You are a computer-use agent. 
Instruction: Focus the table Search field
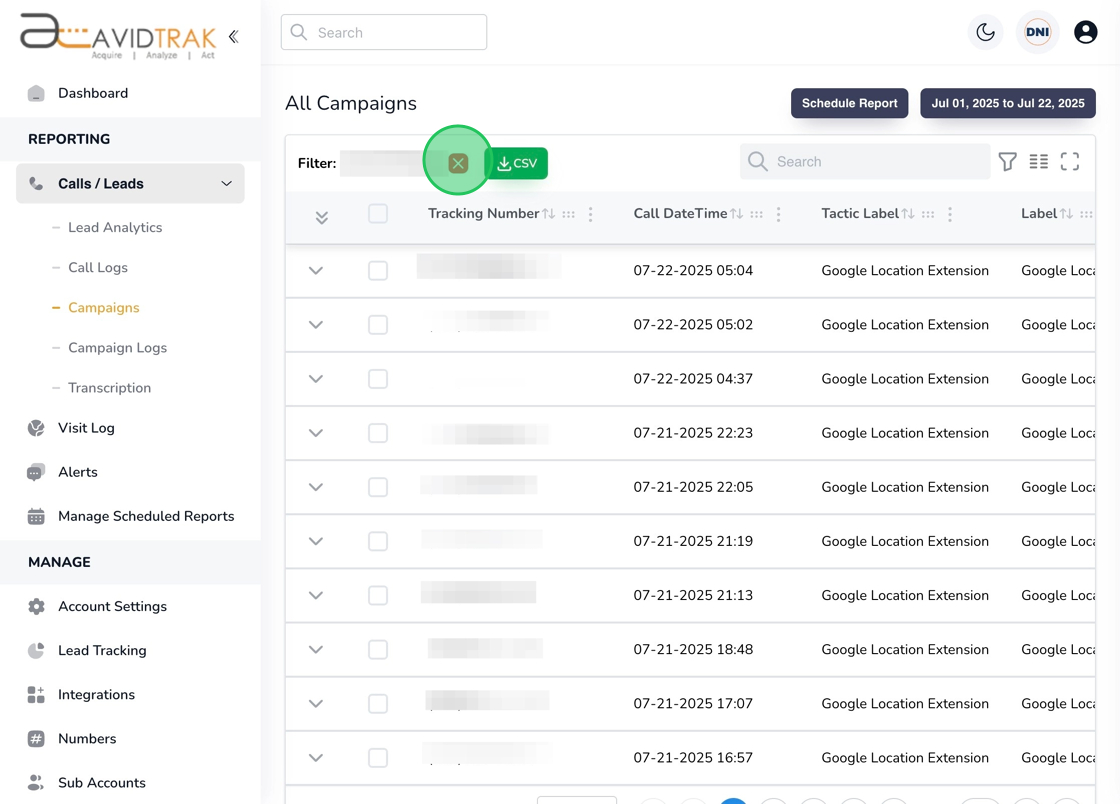(x=865, y=162)
